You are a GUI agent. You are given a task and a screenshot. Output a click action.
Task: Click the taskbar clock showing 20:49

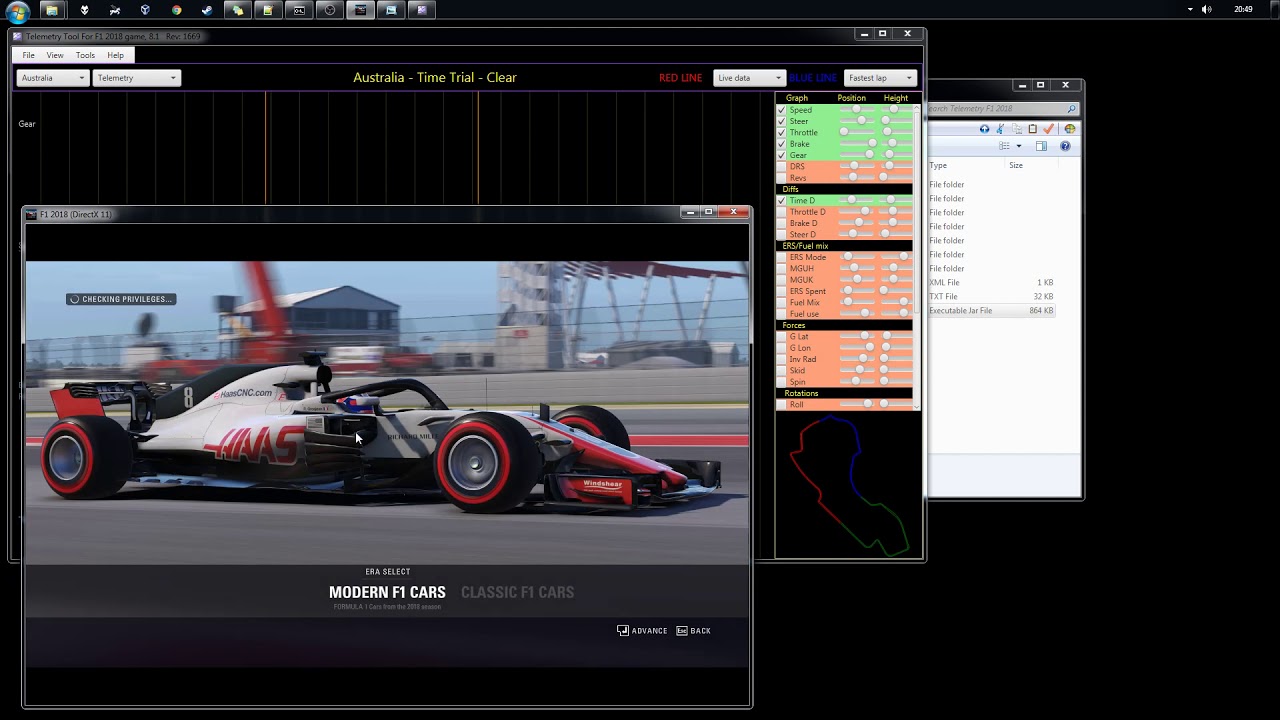(x=1243, y=9)
